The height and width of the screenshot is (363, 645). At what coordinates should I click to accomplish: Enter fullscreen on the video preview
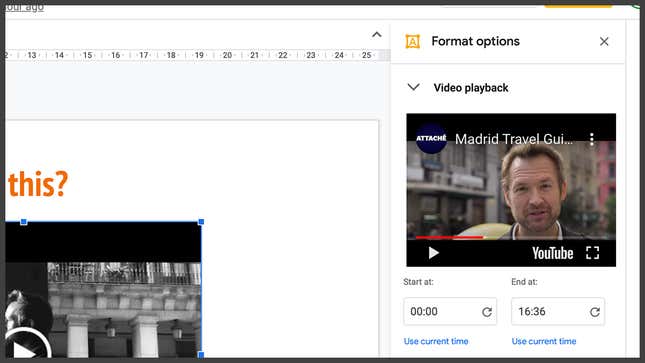[592, 253]
